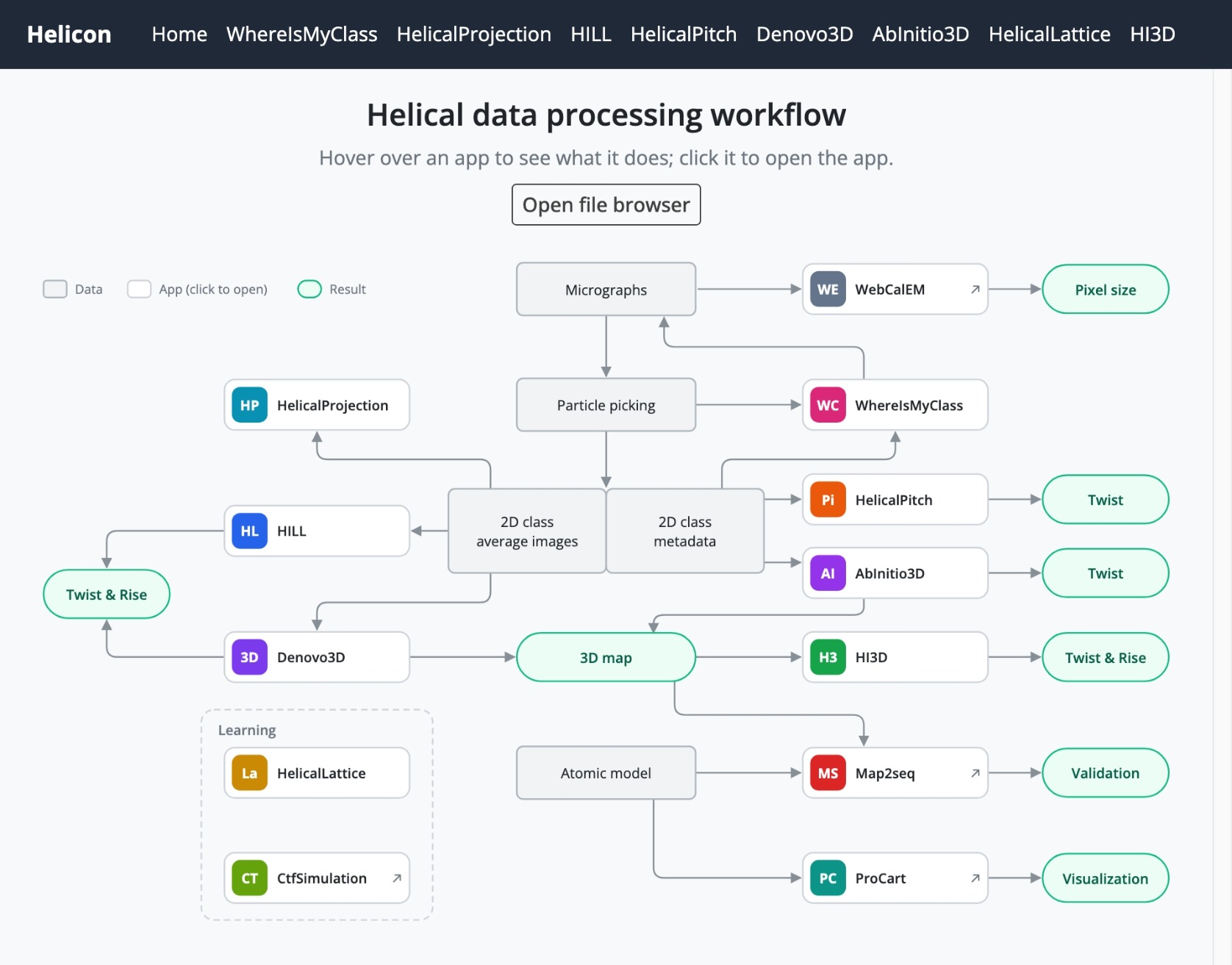Viewport: 1232px width, 965px height.
Task: Click the blue HL icon for HILL
Action: pyautogui.click(x=249, y=531)
